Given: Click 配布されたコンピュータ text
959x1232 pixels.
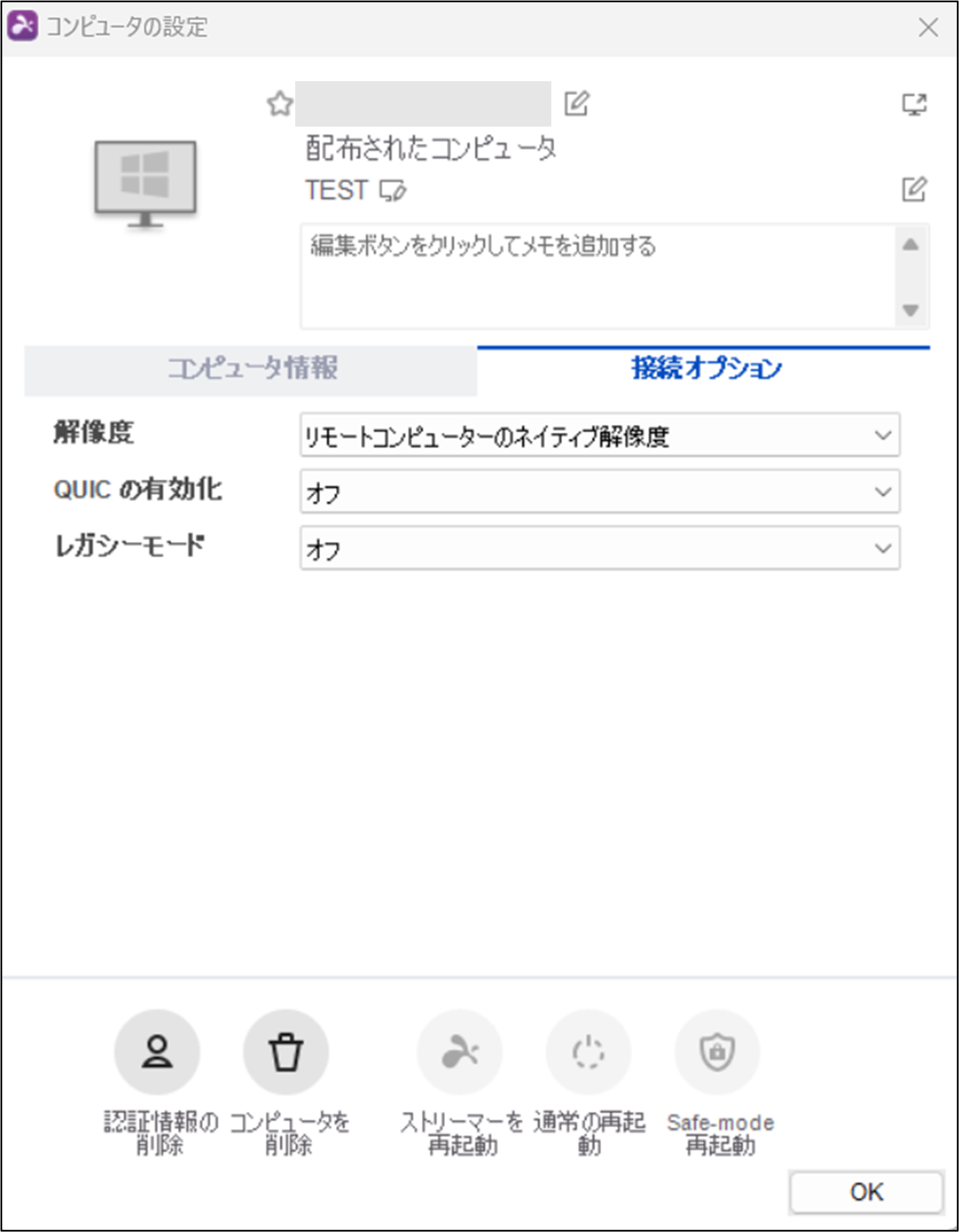Looking at the screenshot, I should [431, 148].
